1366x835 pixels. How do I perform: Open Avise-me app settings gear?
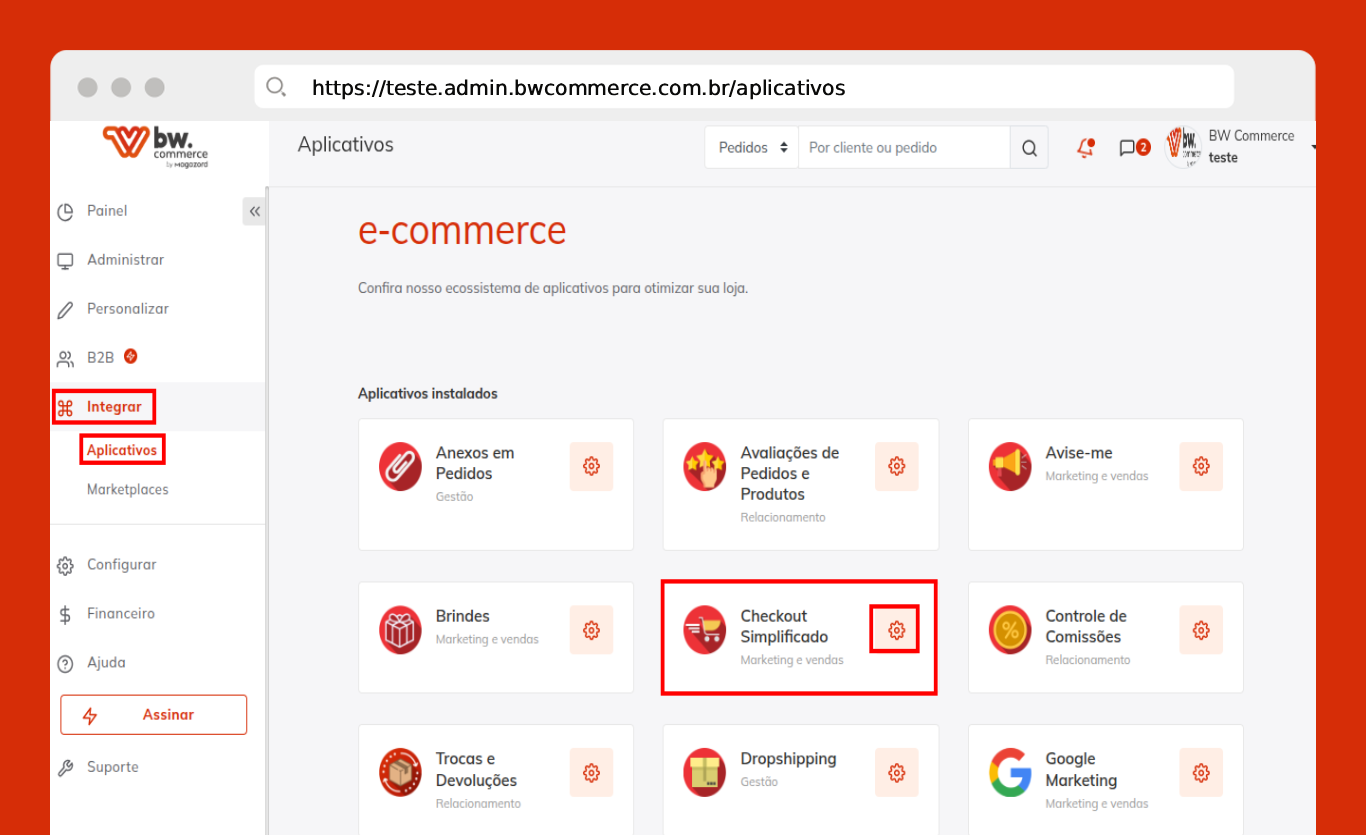(x=1200, y=466)
